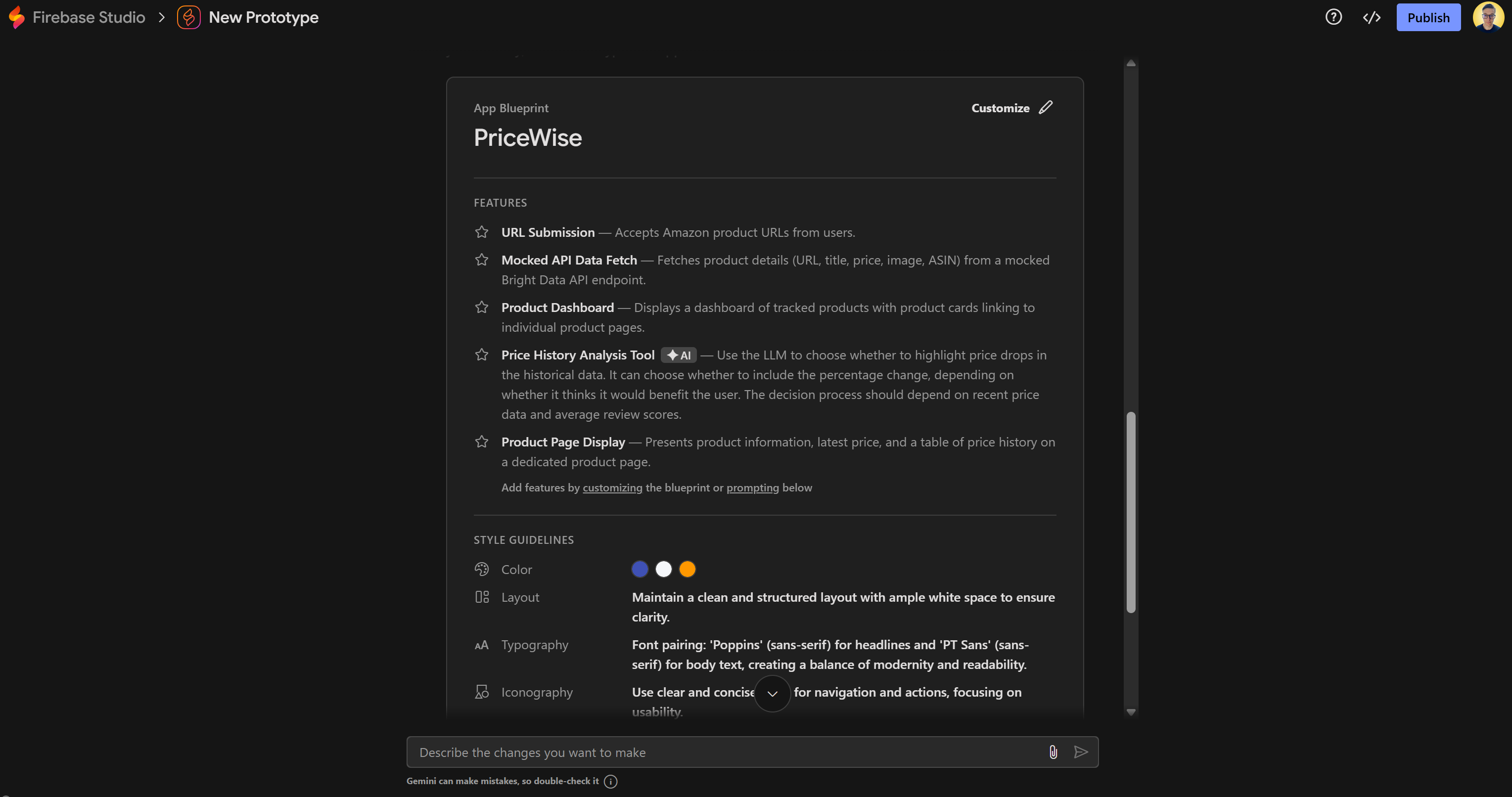Select the orange color swatch
This screenshot has height=797, width=1512.
(687, 569)
